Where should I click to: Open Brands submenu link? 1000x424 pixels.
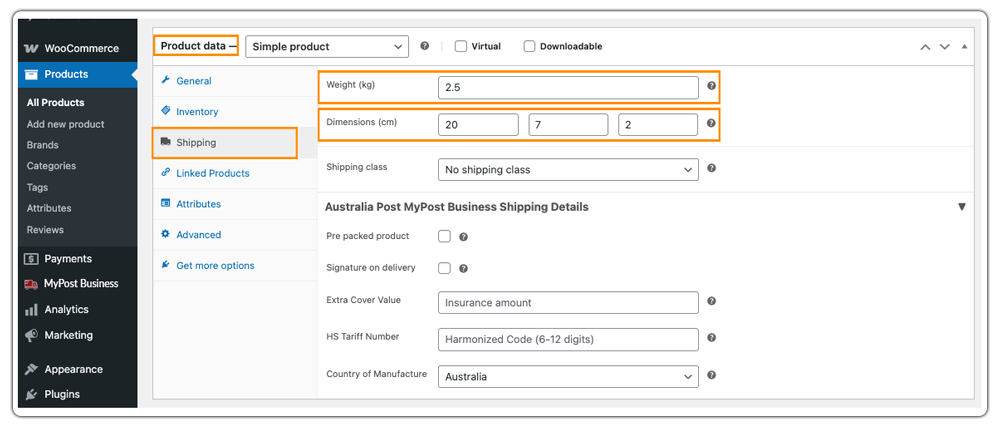43,145
